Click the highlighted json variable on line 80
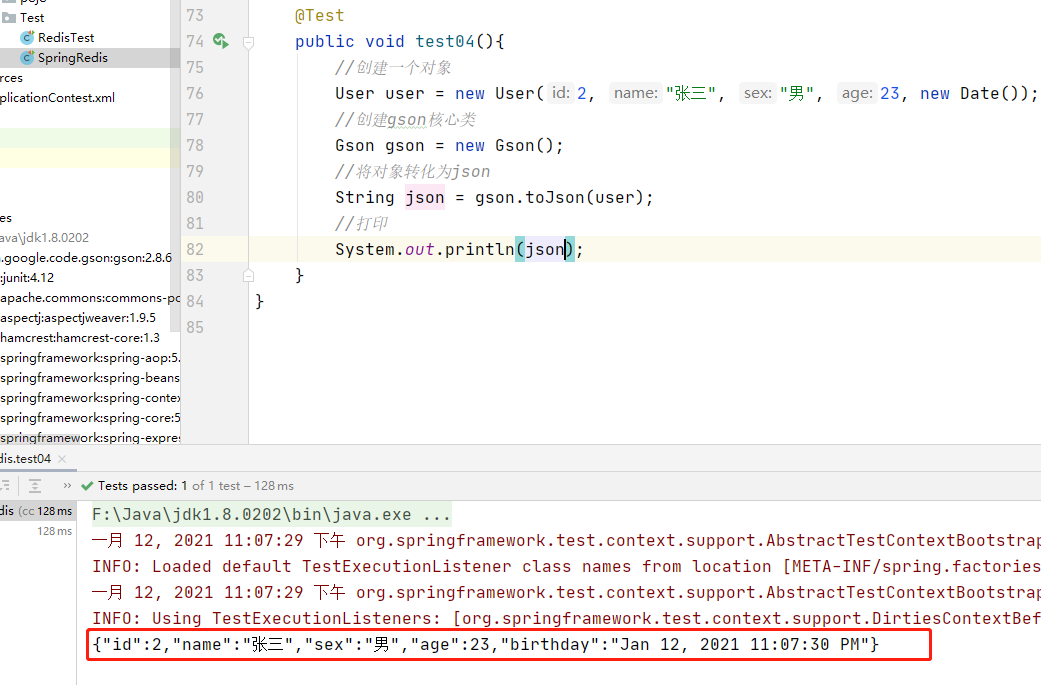 click(x=425, y=198)
